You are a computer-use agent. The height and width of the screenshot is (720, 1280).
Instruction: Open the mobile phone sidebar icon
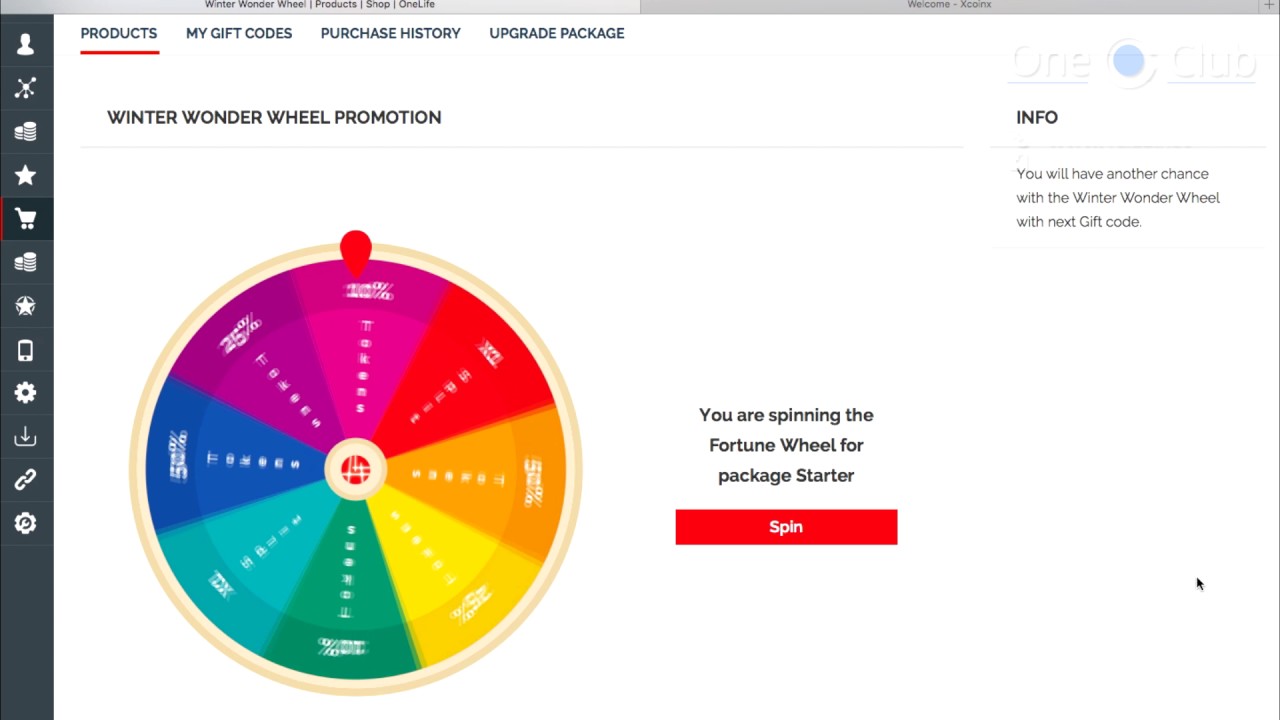[26, 350]
